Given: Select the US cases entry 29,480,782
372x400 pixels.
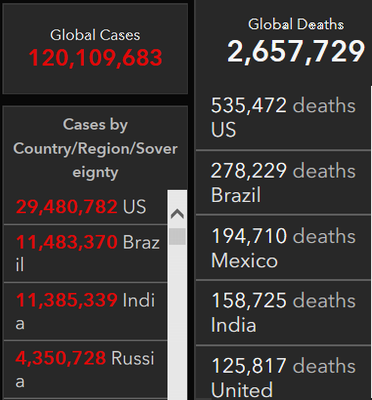Looking at the screenshot, I should (85, 207).
